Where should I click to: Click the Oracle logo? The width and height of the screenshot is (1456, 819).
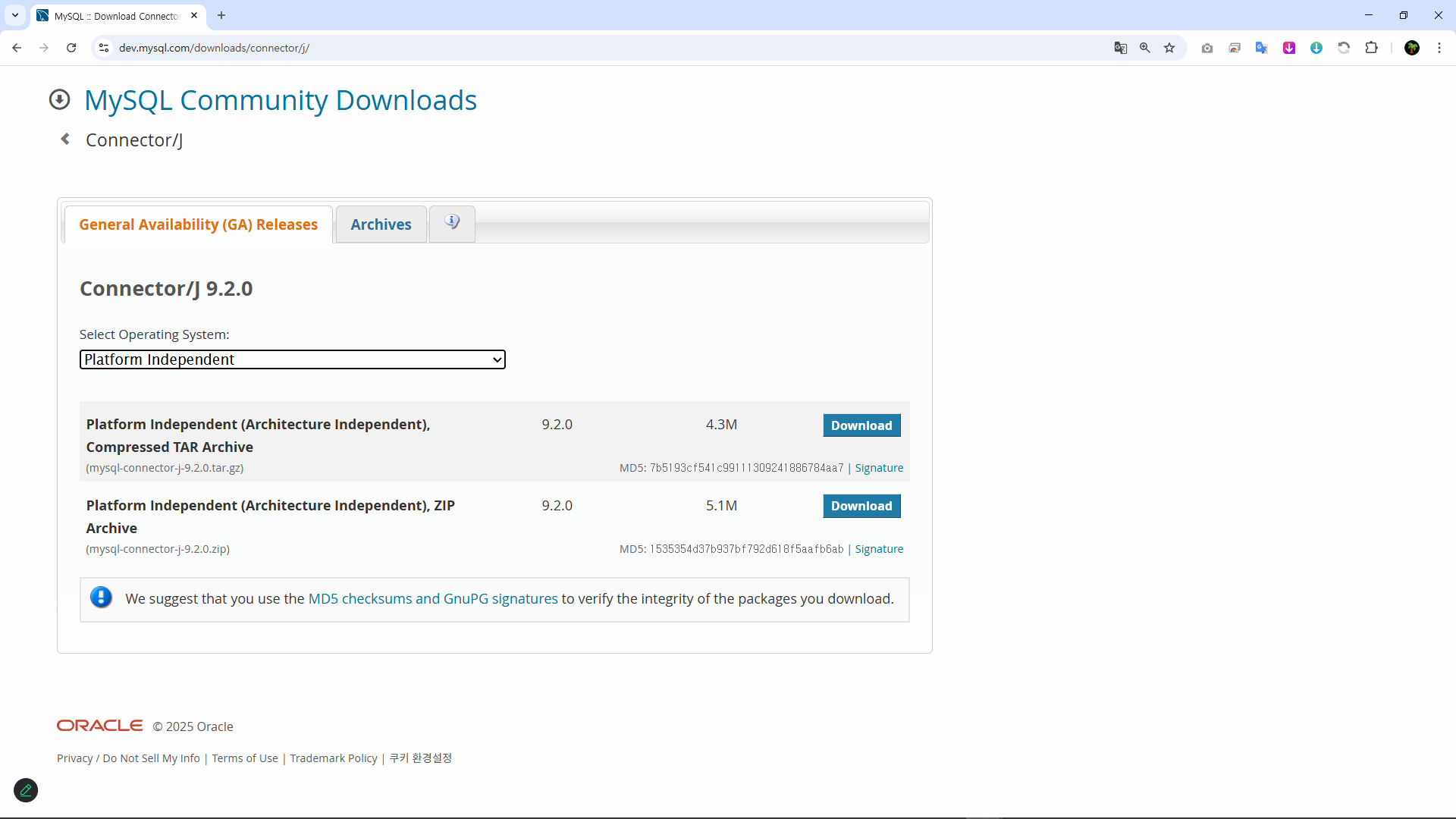click(99, 726)
